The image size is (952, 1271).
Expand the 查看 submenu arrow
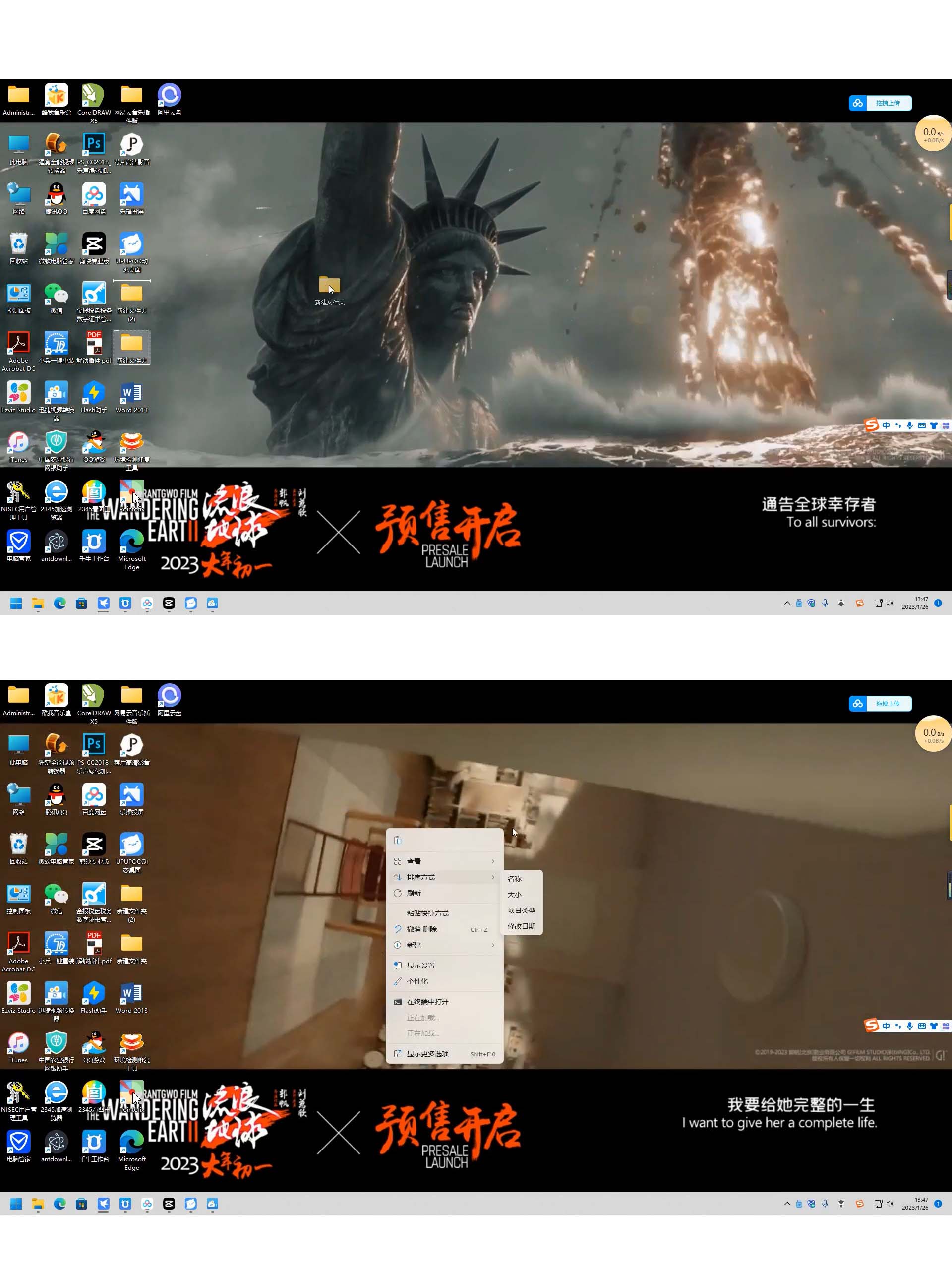pyautogui.click(x=493, y=861)
